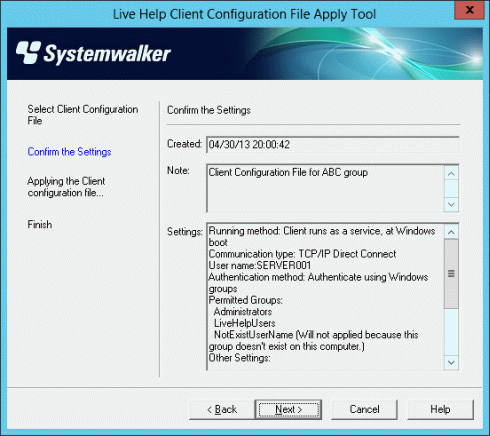Click the 'Permitted Groups:' line
The width and height of the screenshot is (490, 436).
246,300
